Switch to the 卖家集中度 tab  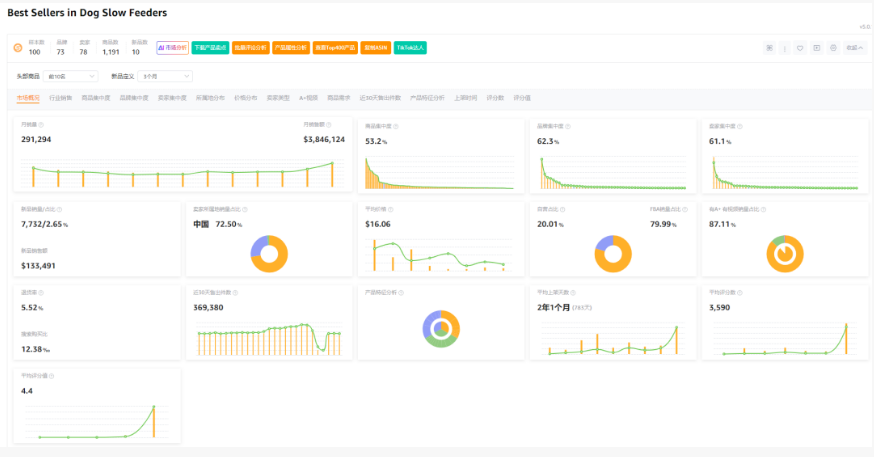(172, 98)
